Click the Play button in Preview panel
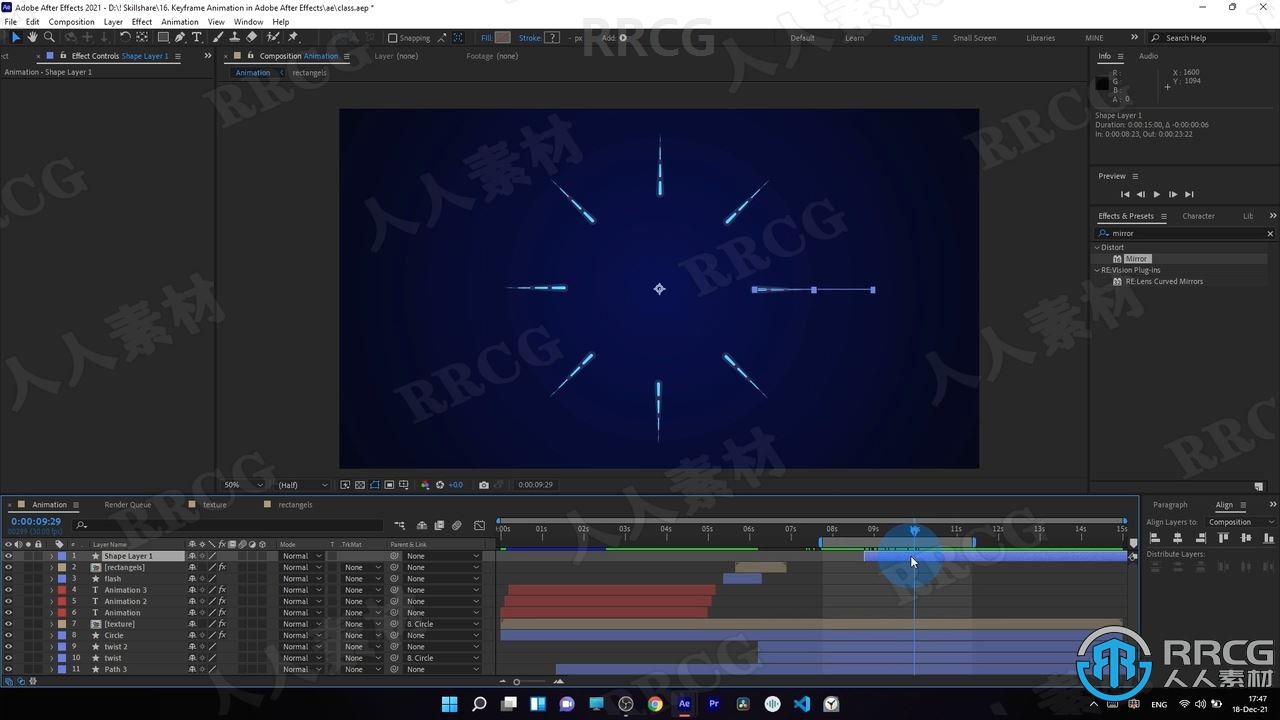This screenshot has height=720, width=1280. 1157,194
